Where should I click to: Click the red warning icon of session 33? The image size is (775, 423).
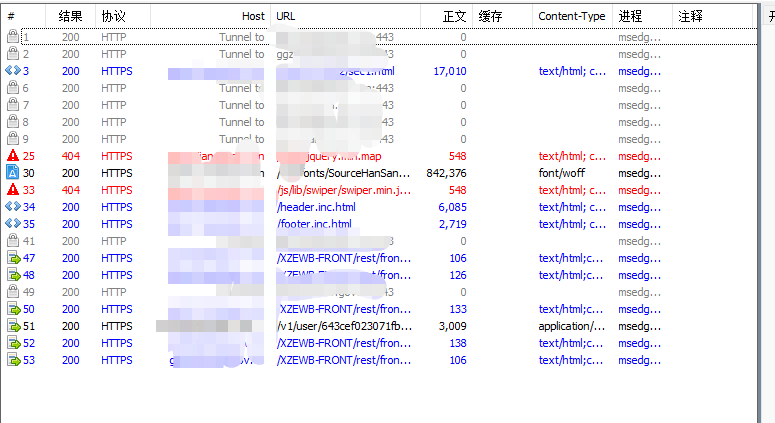13,190
